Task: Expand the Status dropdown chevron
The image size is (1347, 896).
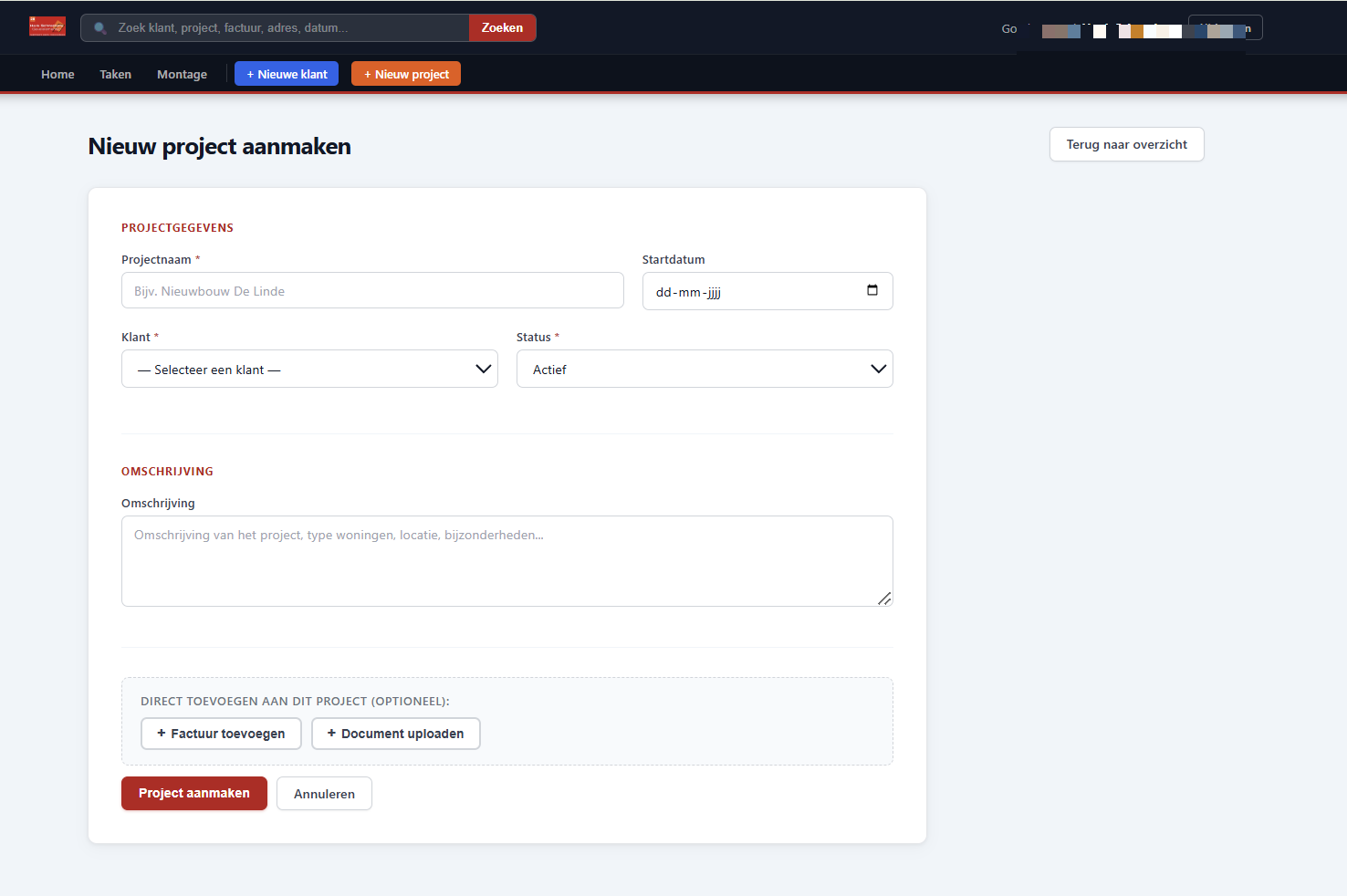Action: coord(879,369)
